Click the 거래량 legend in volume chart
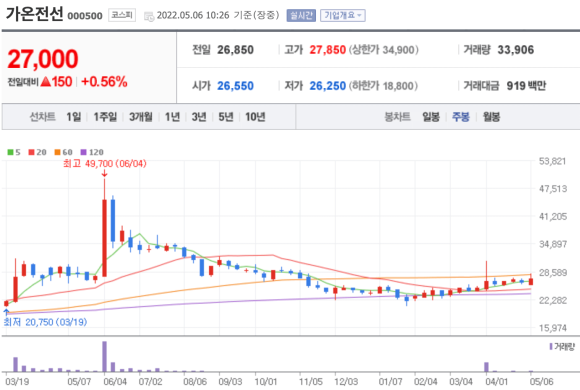This screenshot has height=390, width=580. pos(562,347)
